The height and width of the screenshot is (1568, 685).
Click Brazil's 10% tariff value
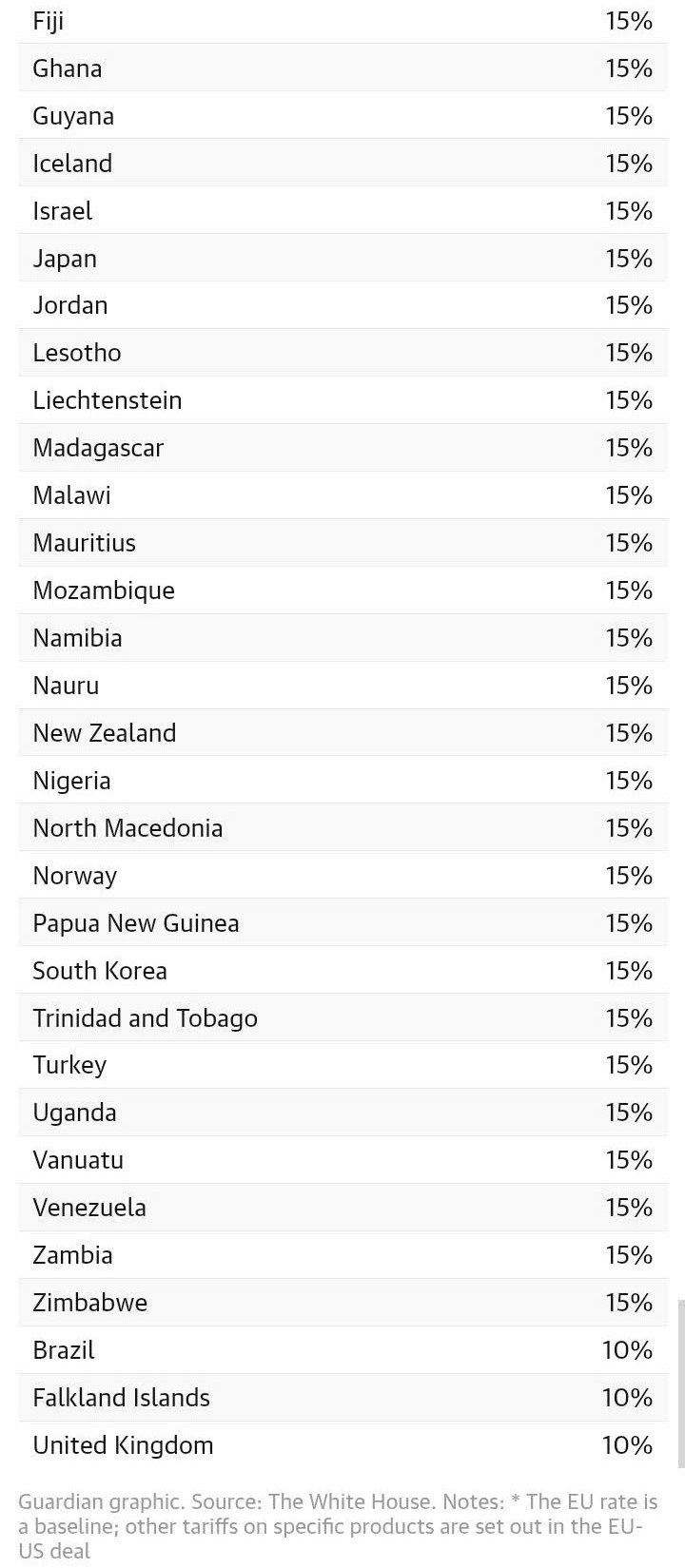click(x=628, y=1350)
